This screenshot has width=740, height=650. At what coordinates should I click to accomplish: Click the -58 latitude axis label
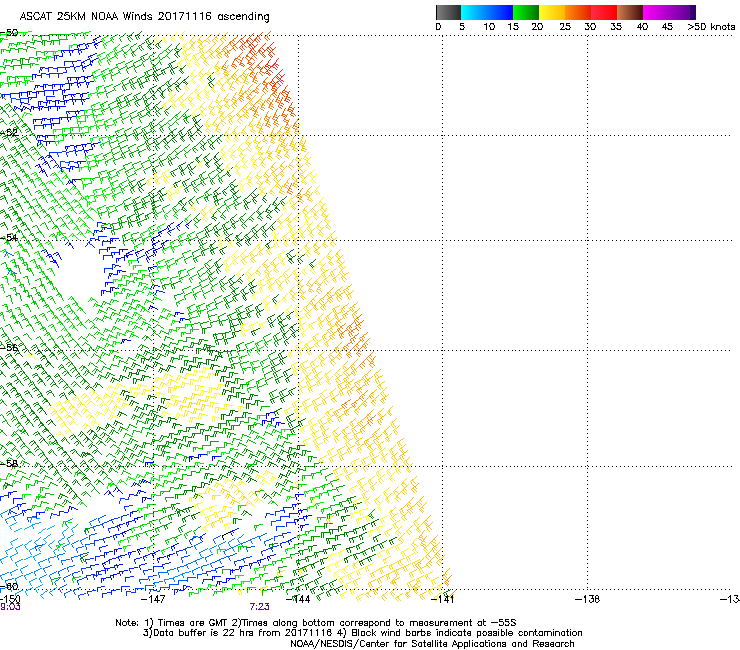[9, 464]
